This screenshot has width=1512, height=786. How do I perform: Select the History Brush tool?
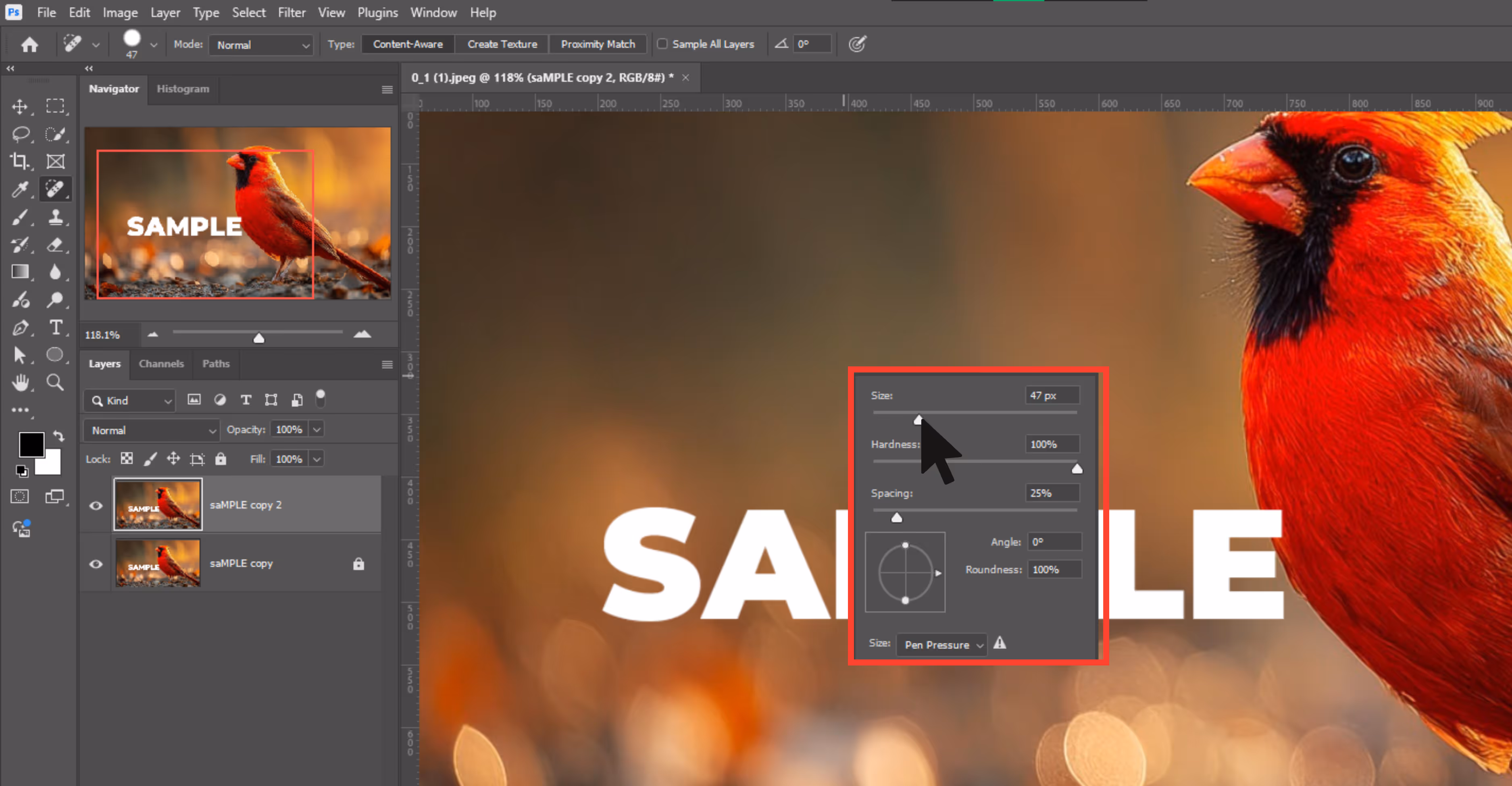tap(20, 245)
